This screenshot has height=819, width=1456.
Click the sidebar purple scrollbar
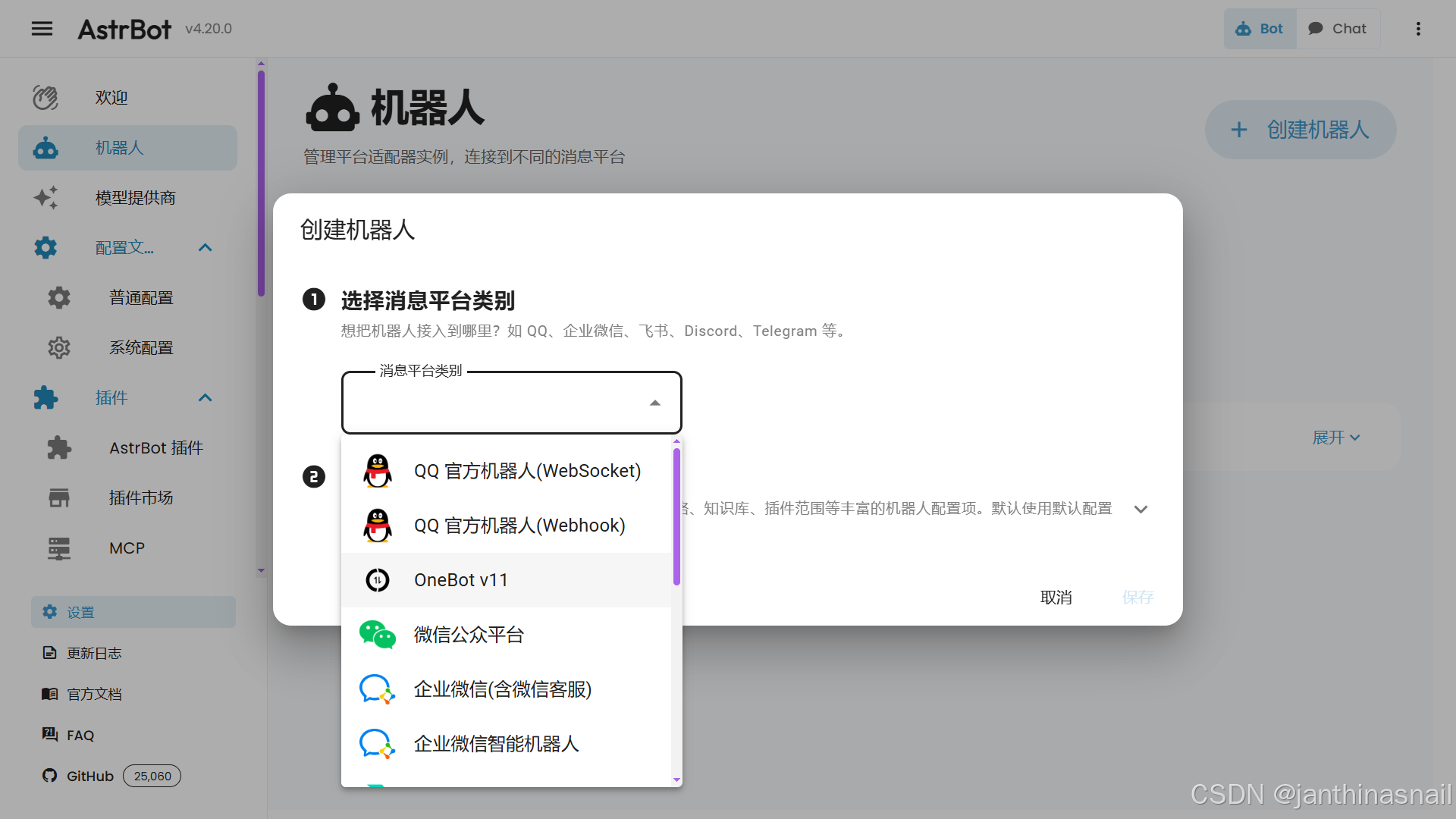pos(261,183)
